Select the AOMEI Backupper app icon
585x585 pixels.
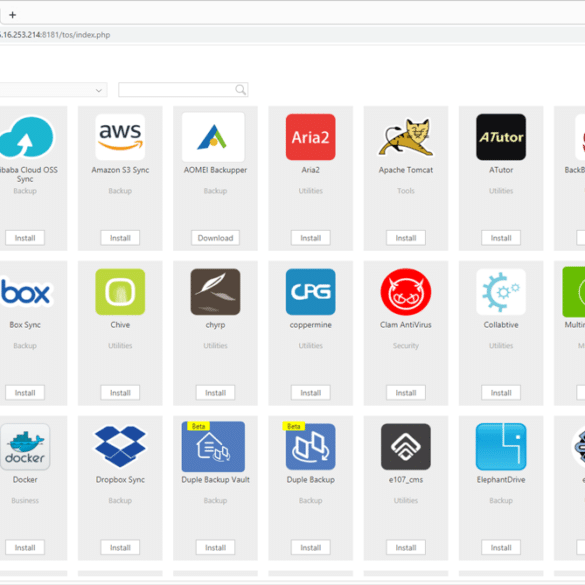pos(213,137)
